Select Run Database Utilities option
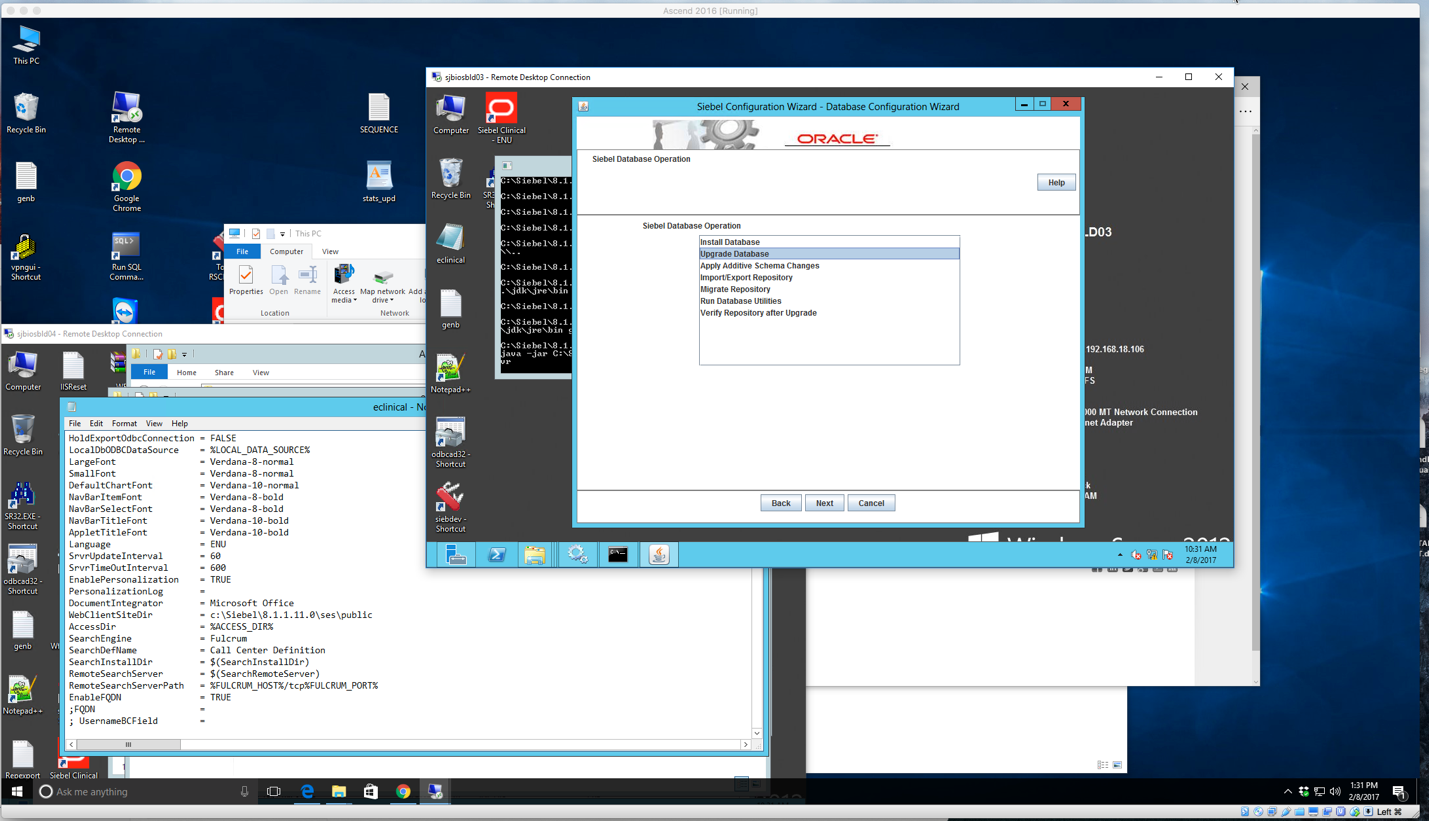1429x821 pixels. point(829,301)
